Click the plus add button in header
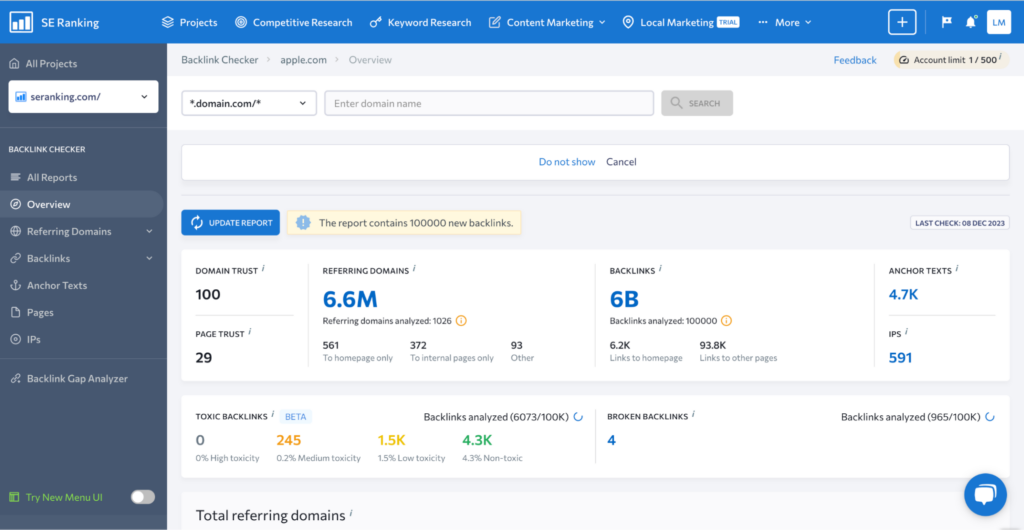Viewport: 1024px width, 530px height. point(902,22)
